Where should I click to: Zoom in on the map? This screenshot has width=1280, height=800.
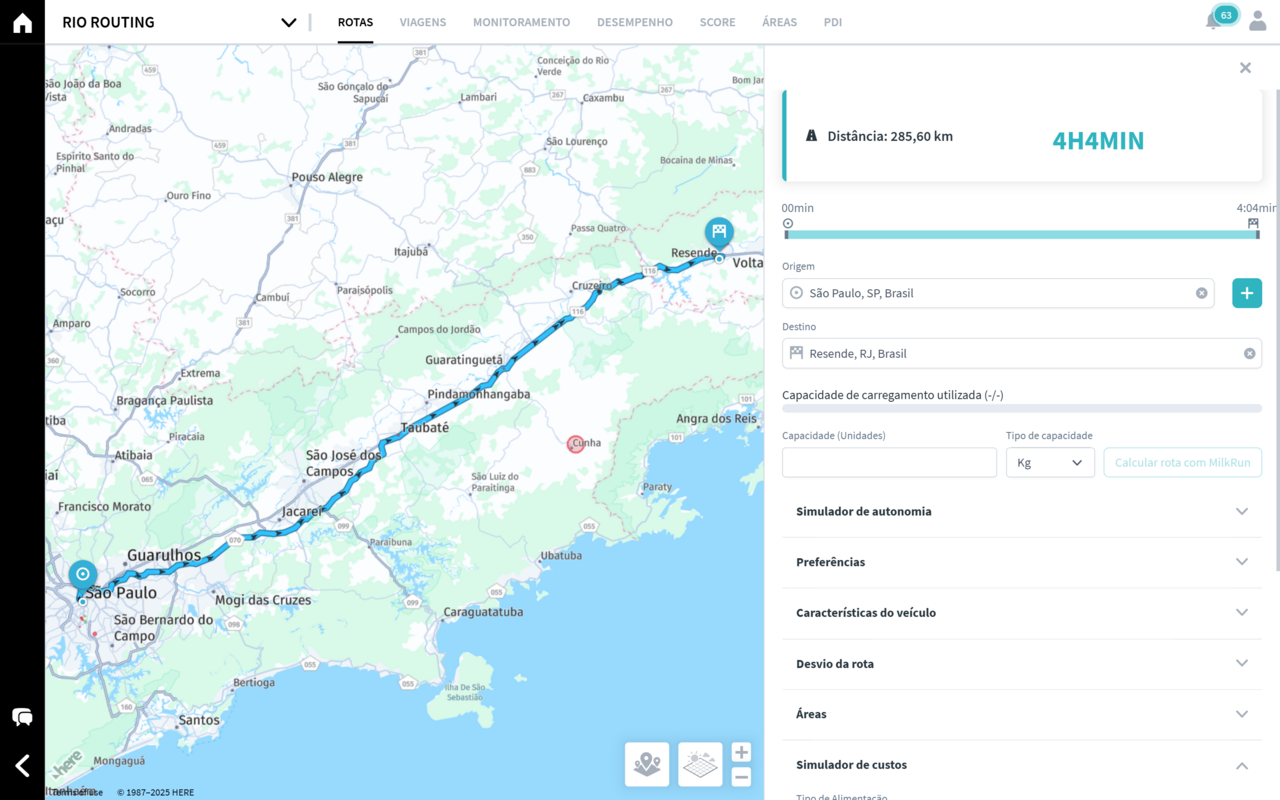(x=741, y=753)
